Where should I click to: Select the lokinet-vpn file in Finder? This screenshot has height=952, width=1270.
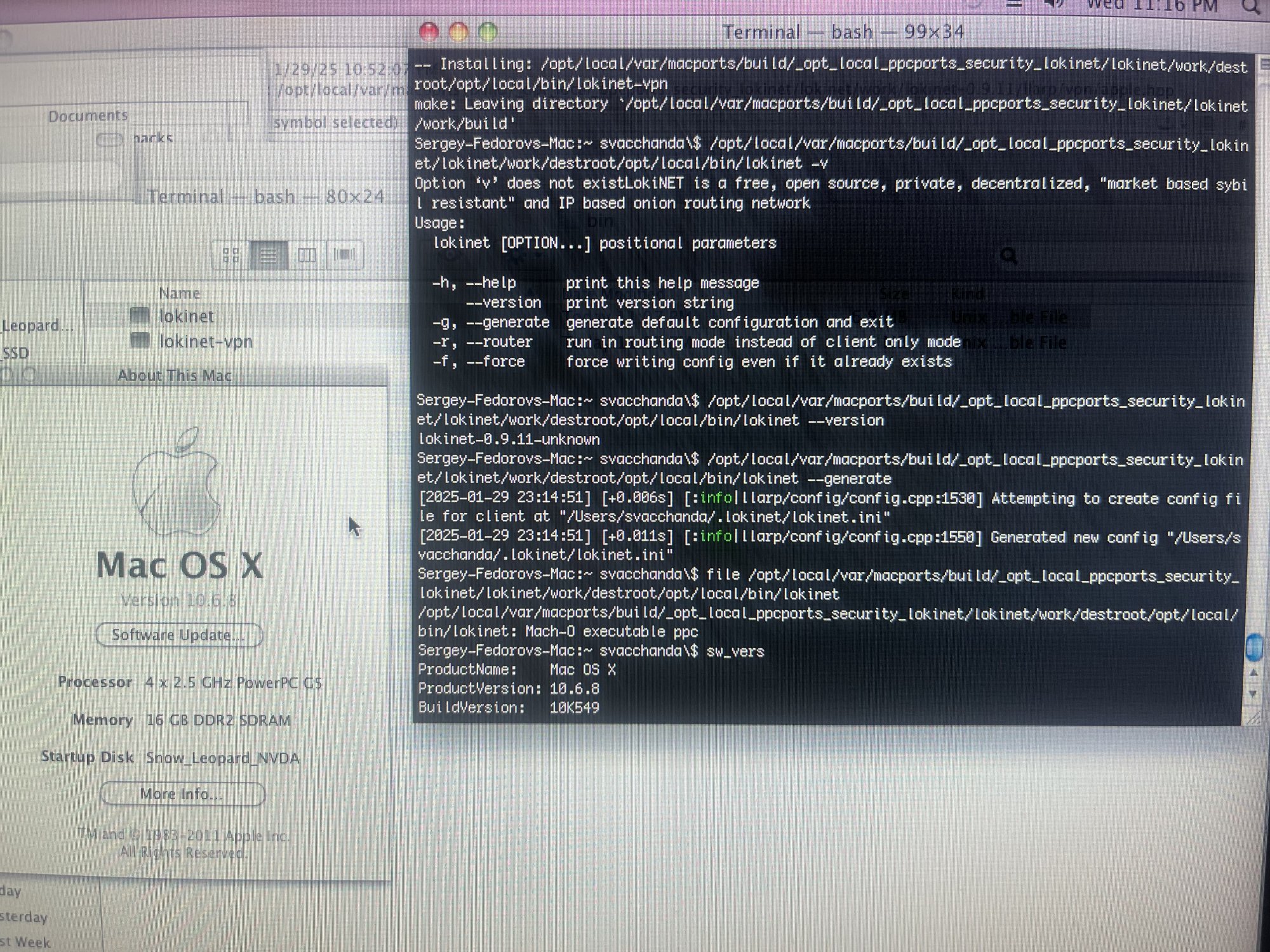point(204,341)
